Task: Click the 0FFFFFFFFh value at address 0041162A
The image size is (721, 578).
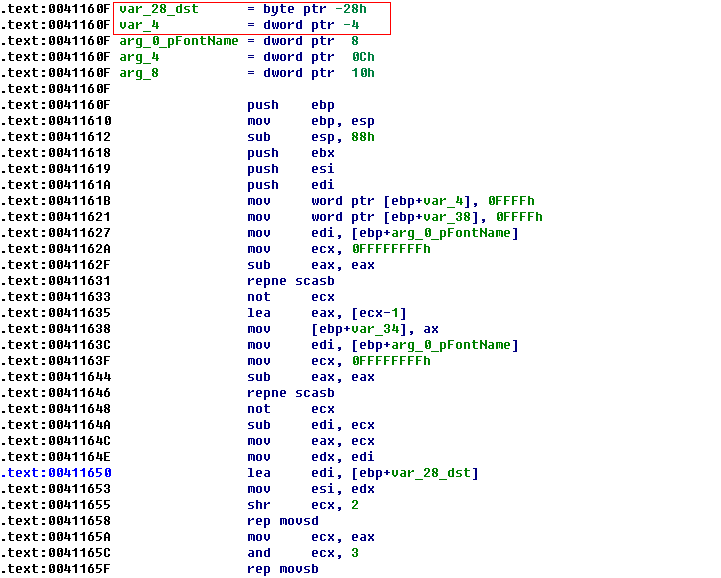Action: coord(391,249)
